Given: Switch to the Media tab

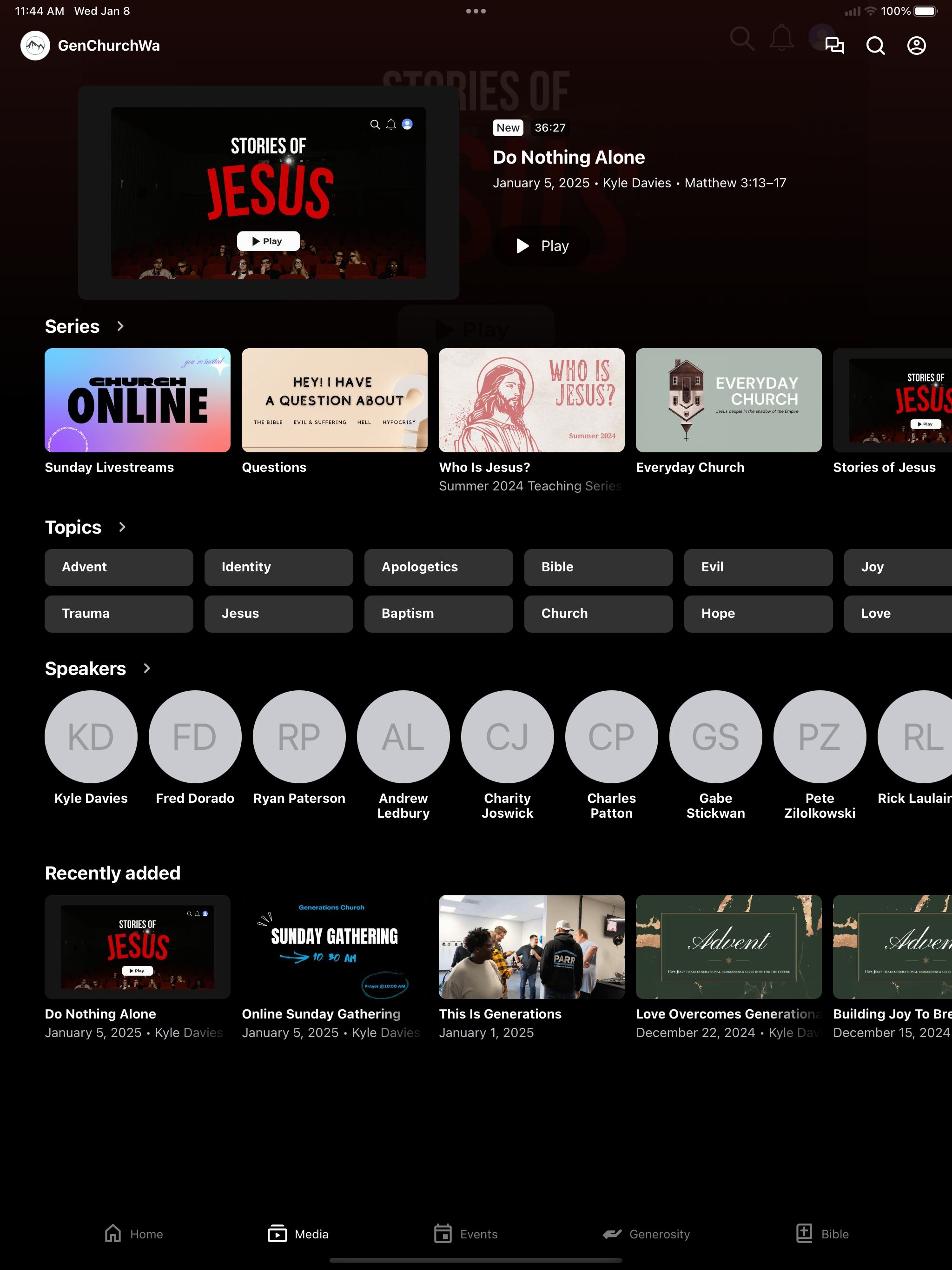Looking at the screenshot, I should 298,1233.
